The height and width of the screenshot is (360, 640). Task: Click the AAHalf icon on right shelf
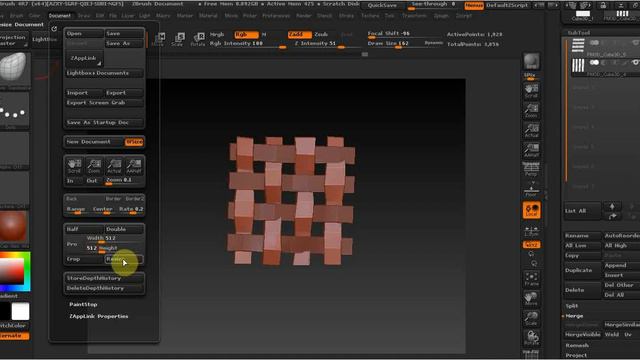coord(531,150)
